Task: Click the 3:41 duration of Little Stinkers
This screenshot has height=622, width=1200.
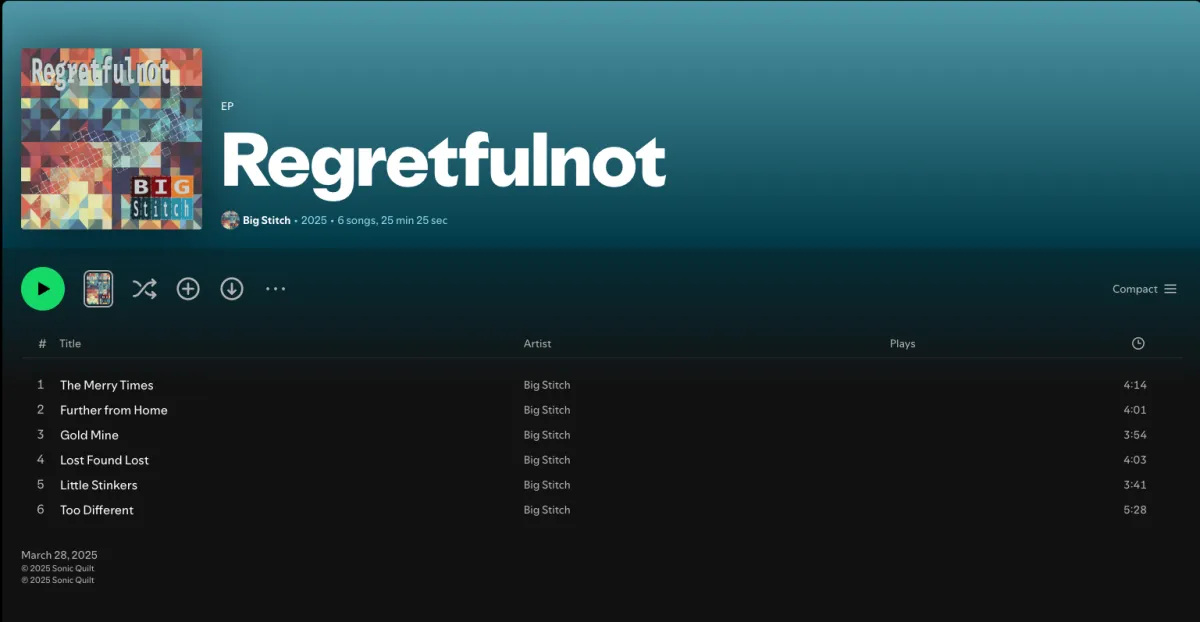Action: (x=1135, y=485)
